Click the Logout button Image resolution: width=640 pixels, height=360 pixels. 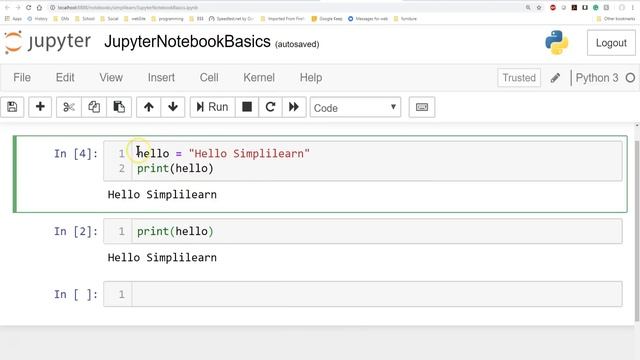611,43
